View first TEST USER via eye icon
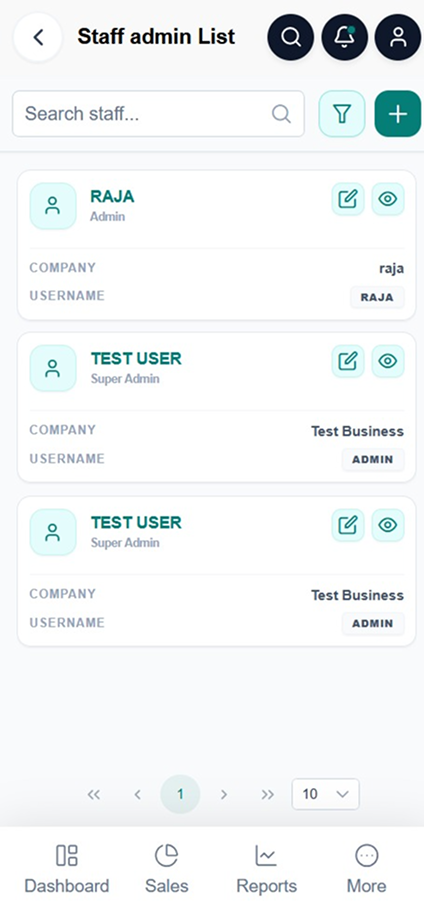 click(388, 362)
